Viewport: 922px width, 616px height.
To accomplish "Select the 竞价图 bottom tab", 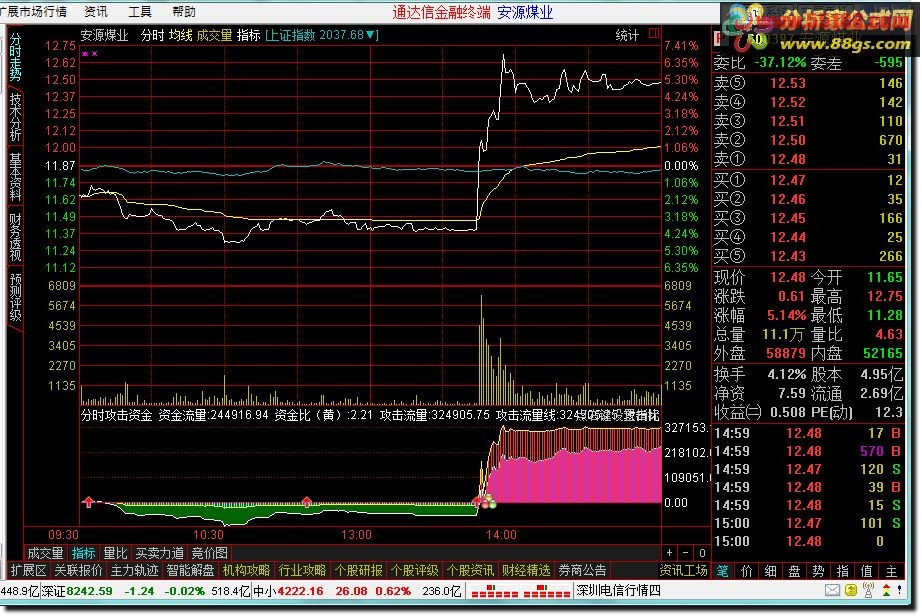I will (x=210, y=553).
